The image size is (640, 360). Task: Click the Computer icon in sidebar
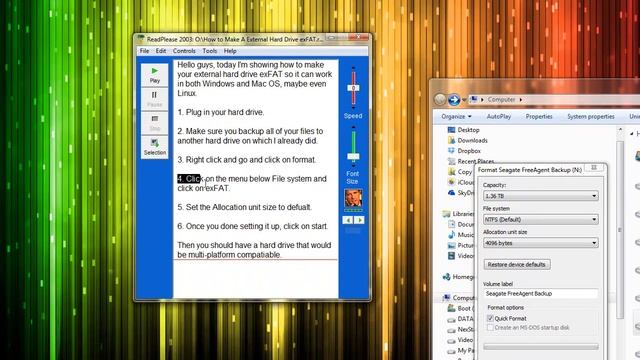pos(447,298)
